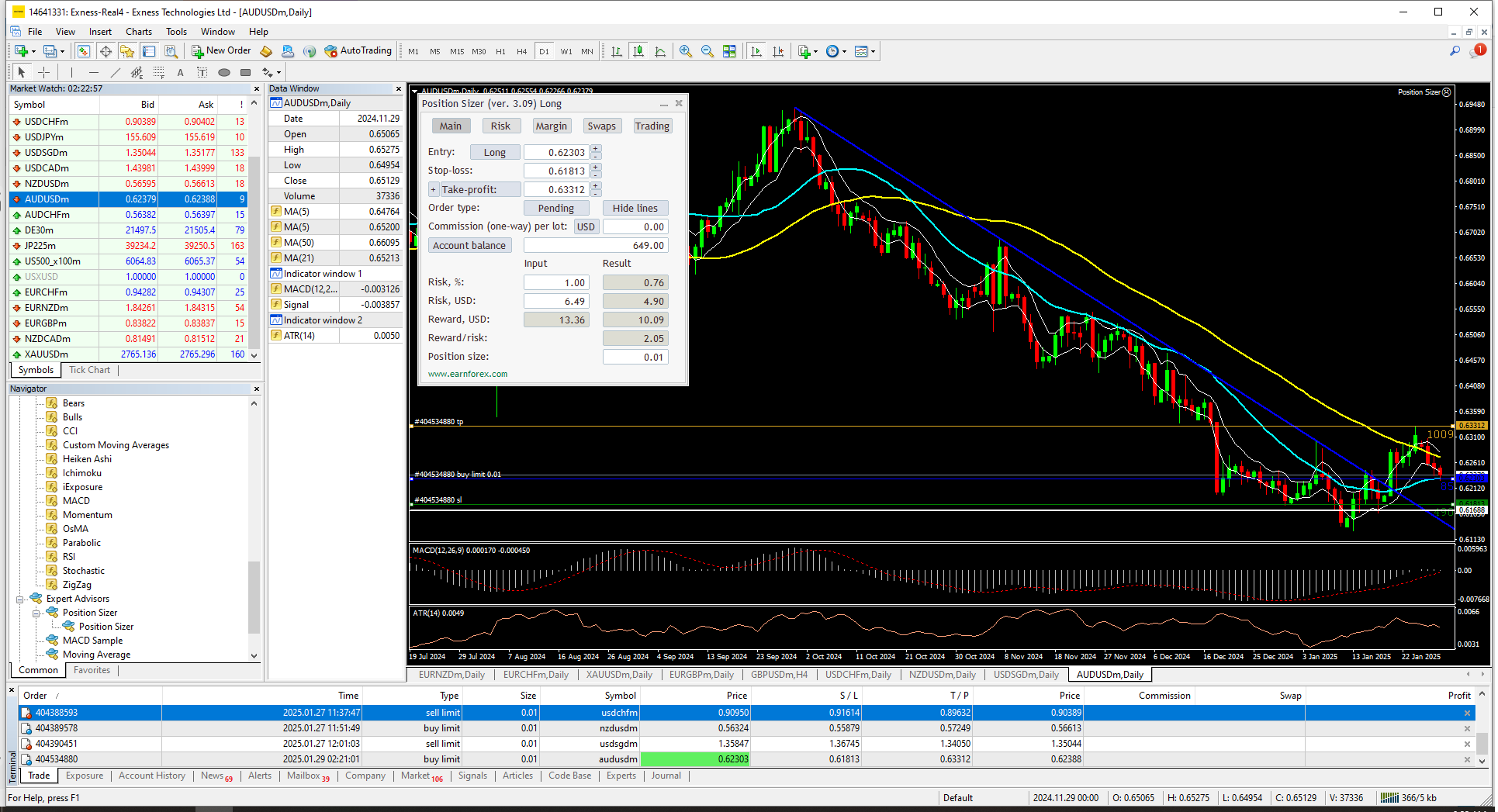Switch chart to M15 timeframe

point(457,51)
